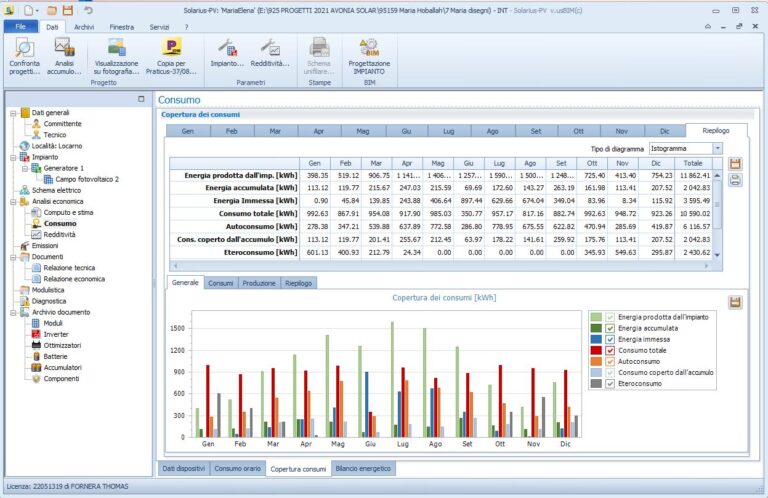This screenshot has height=498, width=768.
Task: Open quick access toolbar dropdown arrow
Action: pyautogui.click(x=38, y=10)
